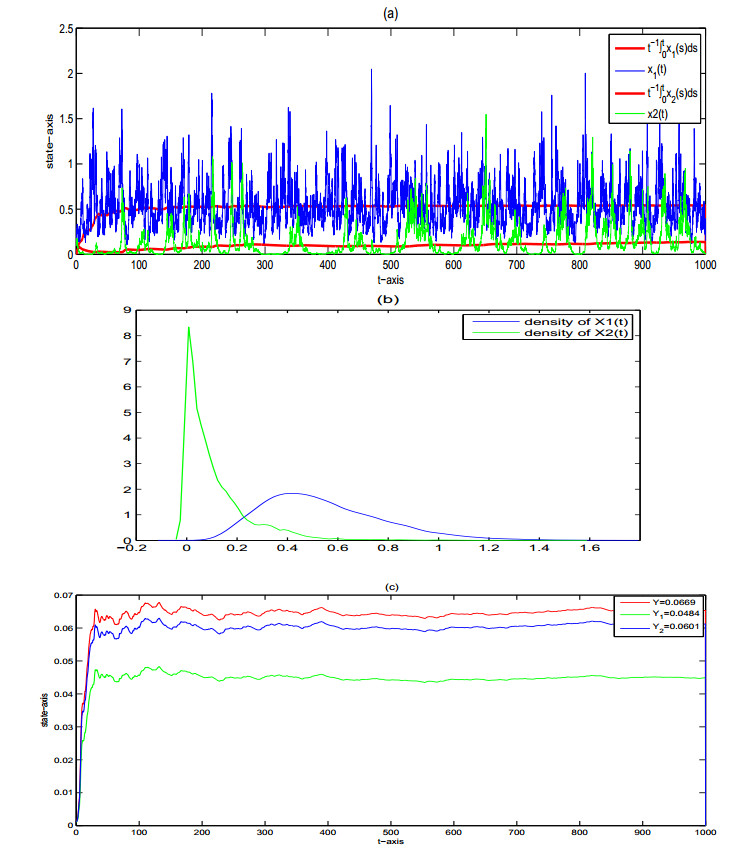Click the 't-axis' label under plot (a)
The width and height of the screenshot is (751, 852).
[391, 281]
